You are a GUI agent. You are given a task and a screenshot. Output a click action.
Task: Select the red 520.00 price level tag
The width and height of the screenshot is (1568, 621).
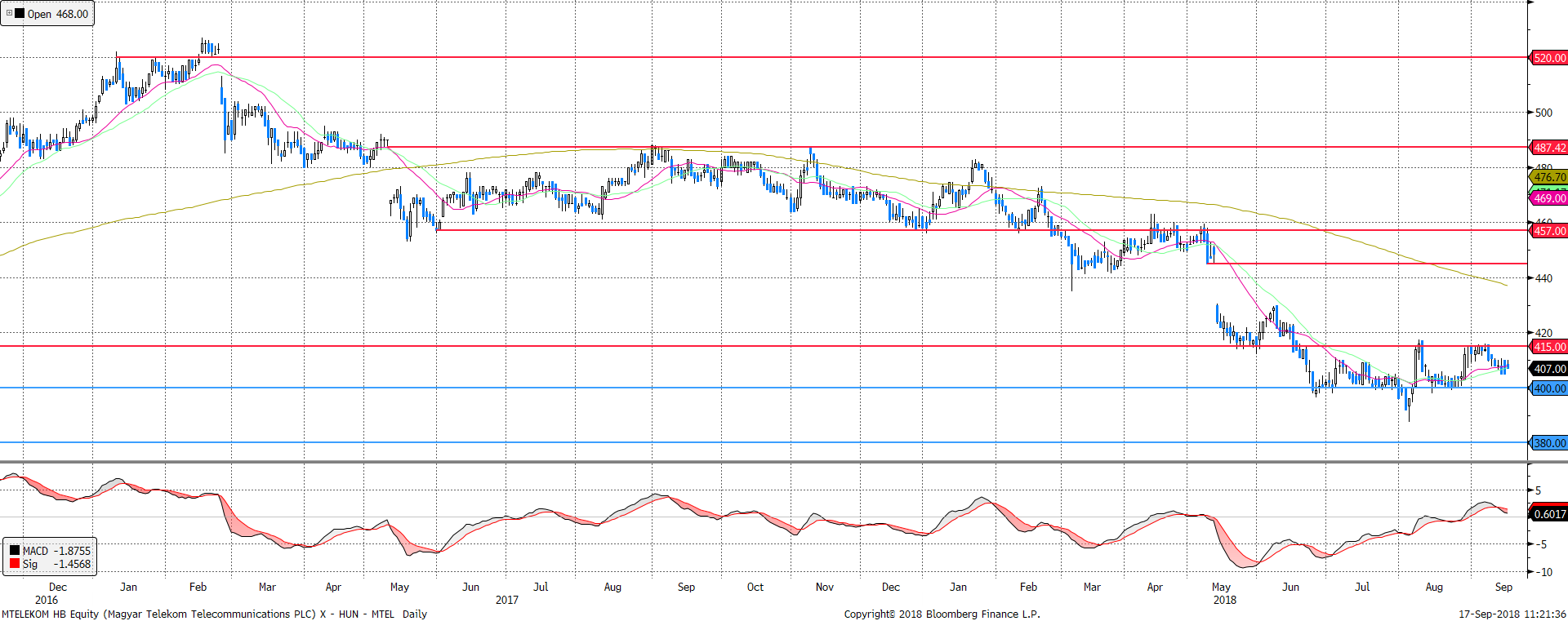tap(1549, 58)
